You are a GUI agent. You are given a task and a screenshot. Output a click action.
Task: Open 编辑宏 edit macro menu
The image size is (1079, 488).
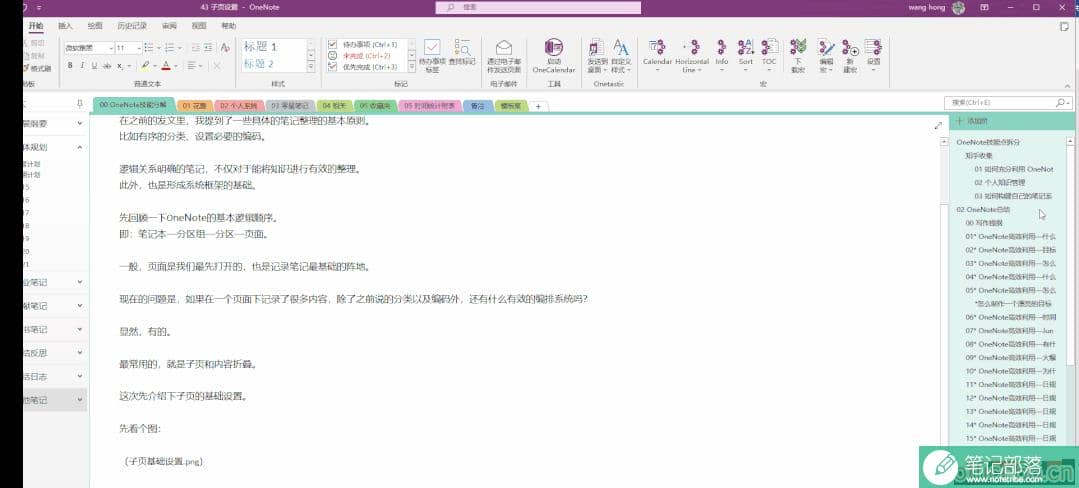826,56
